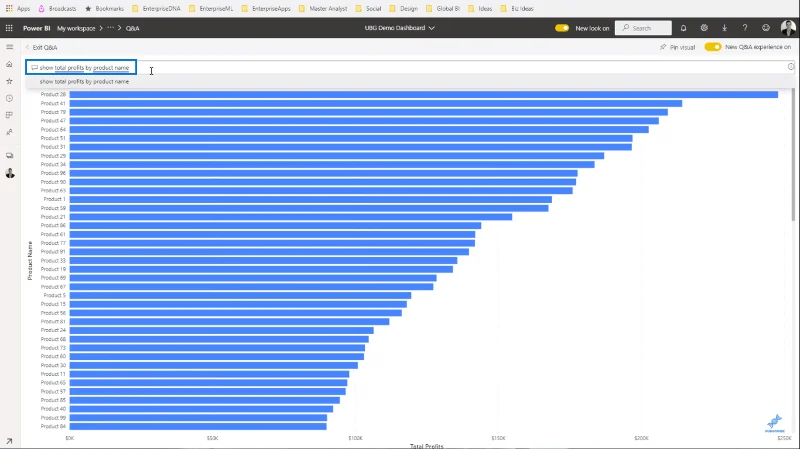The height and width of the screenshot is (449, 800).
Task: Select the Product 41 bar
Action: point(376,104)
